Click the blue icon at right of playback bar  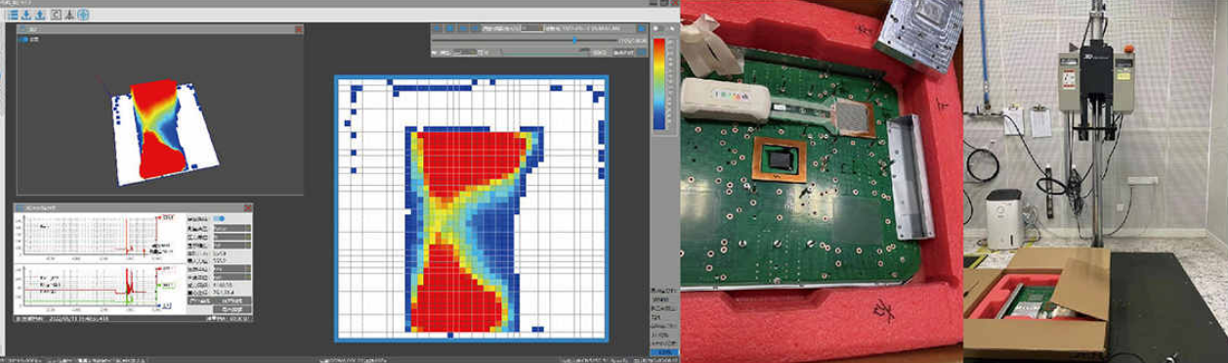(x=641, y=28)
